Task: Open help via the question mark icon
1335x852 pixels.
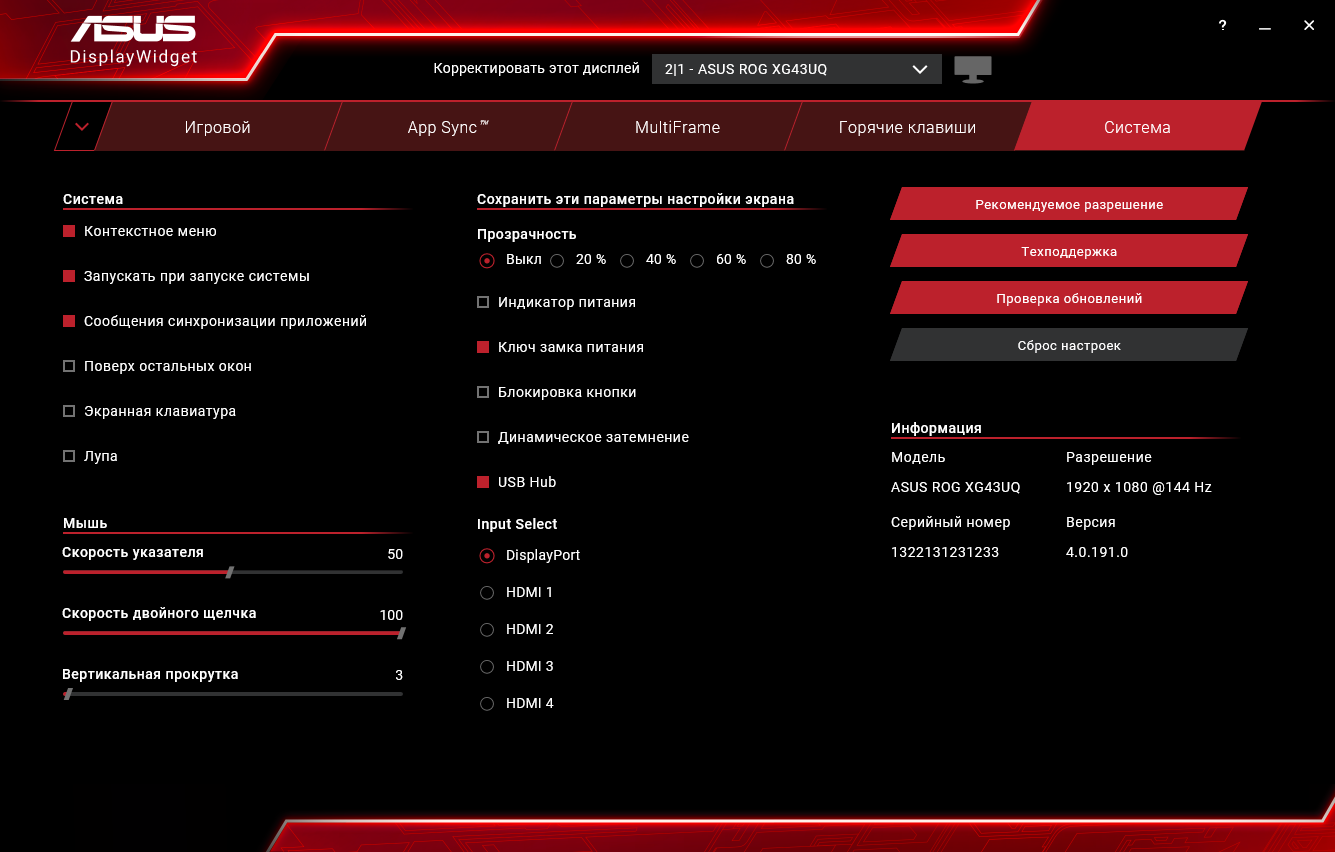Action: pos(1222,26)
